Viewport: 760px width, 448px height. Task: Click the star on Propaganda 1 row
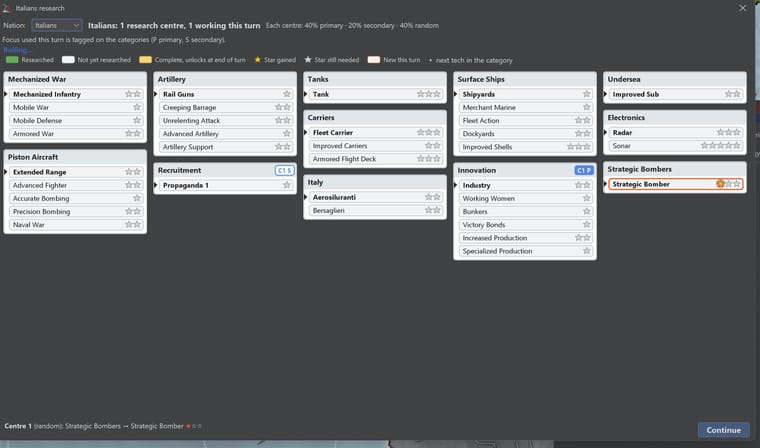point(287,185)
